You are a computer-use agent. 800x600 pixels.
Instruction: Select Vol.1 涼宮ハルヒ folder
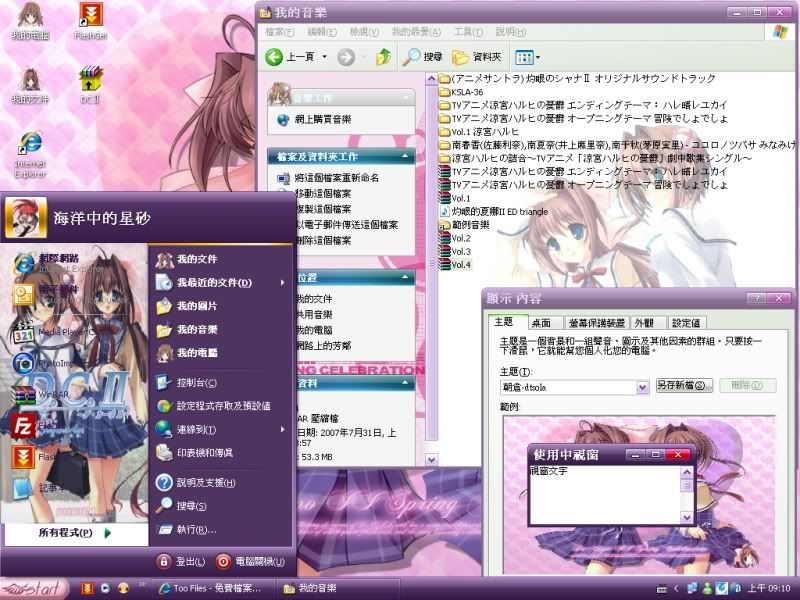479,132
